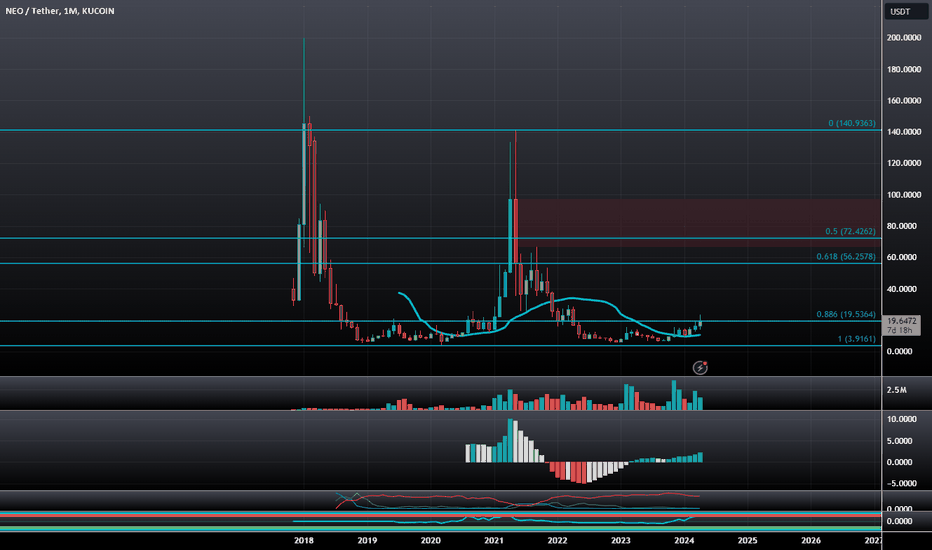
Task: Click the 2020 label on time axis
Action: (x=430, y=540)
